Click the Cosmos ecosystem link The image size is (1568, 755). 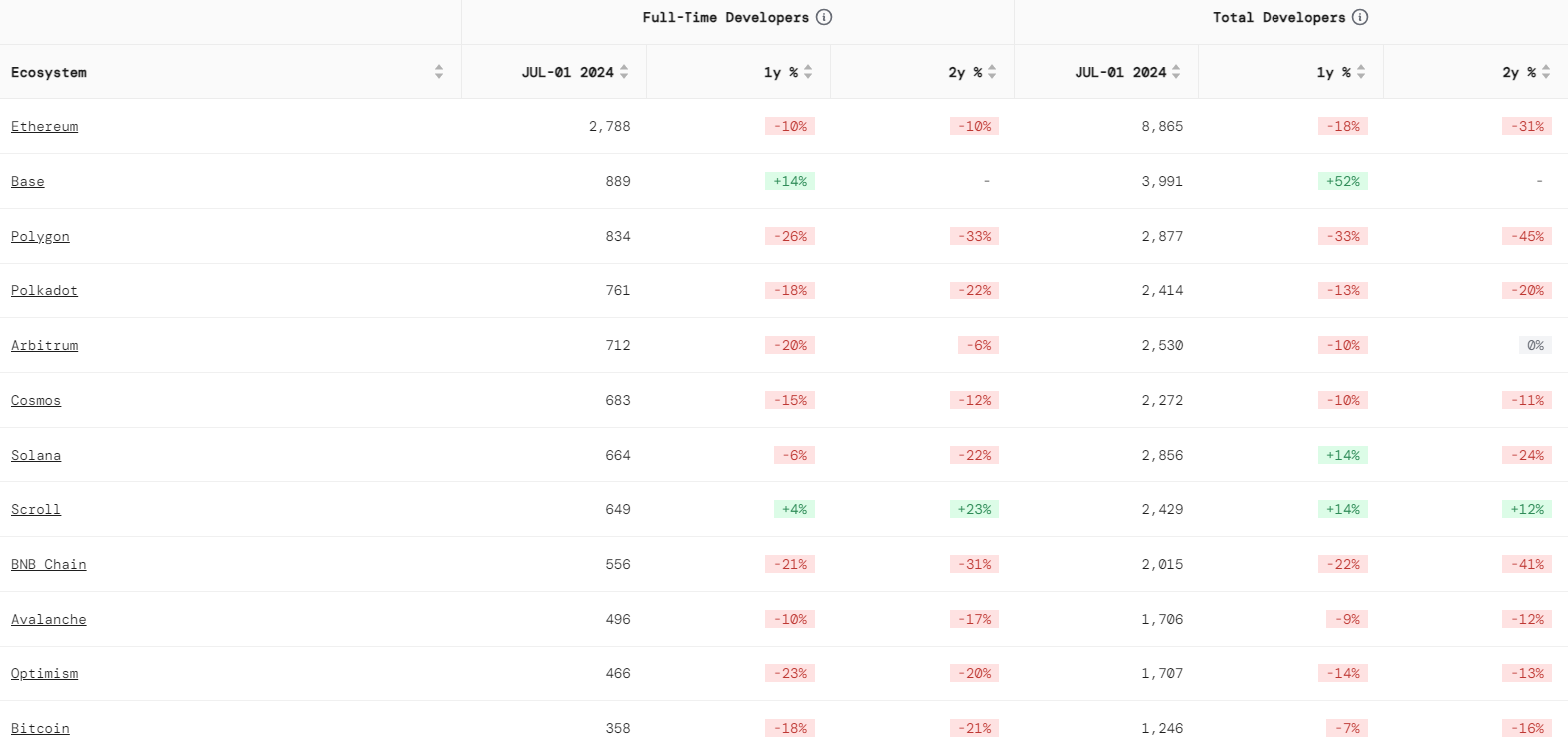point(36,400)
